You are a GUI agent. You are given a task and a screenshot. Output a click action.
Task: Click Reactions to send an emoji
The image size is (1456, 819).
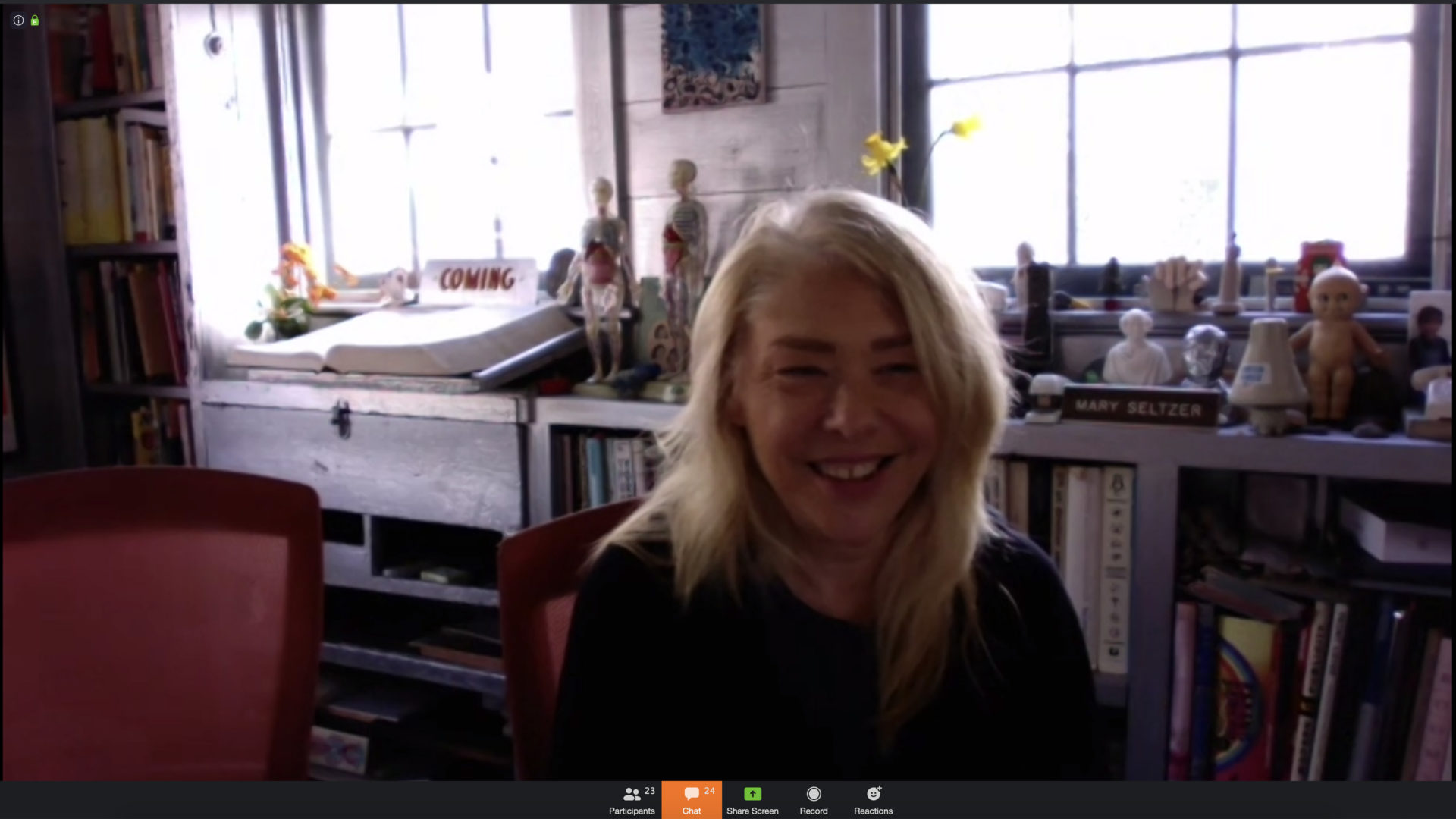[873, 800]
